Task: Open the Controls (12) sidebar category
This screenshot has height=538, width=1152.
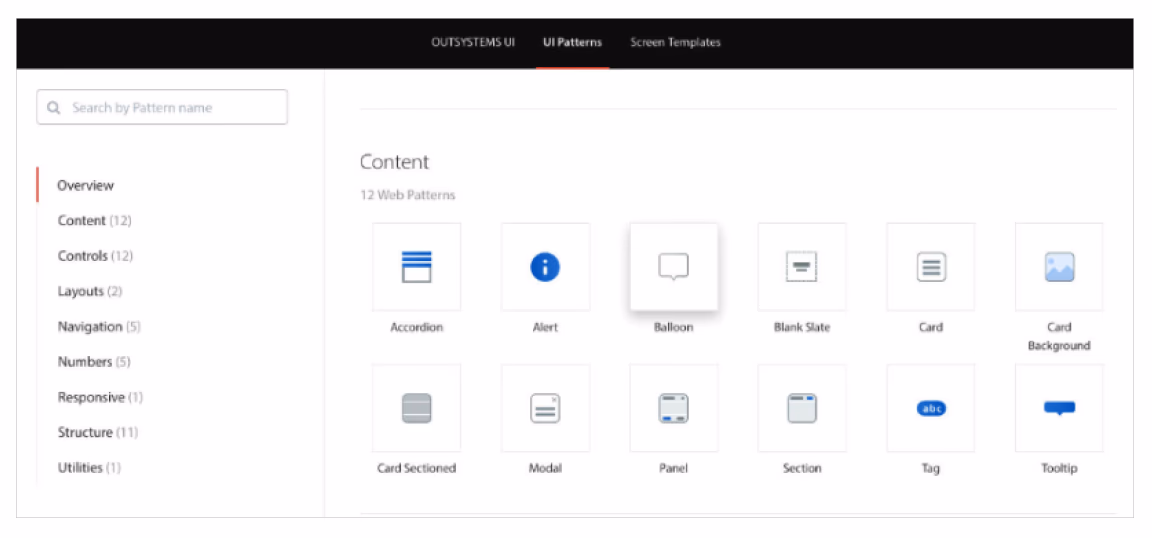Action: [x=96, y=256]
